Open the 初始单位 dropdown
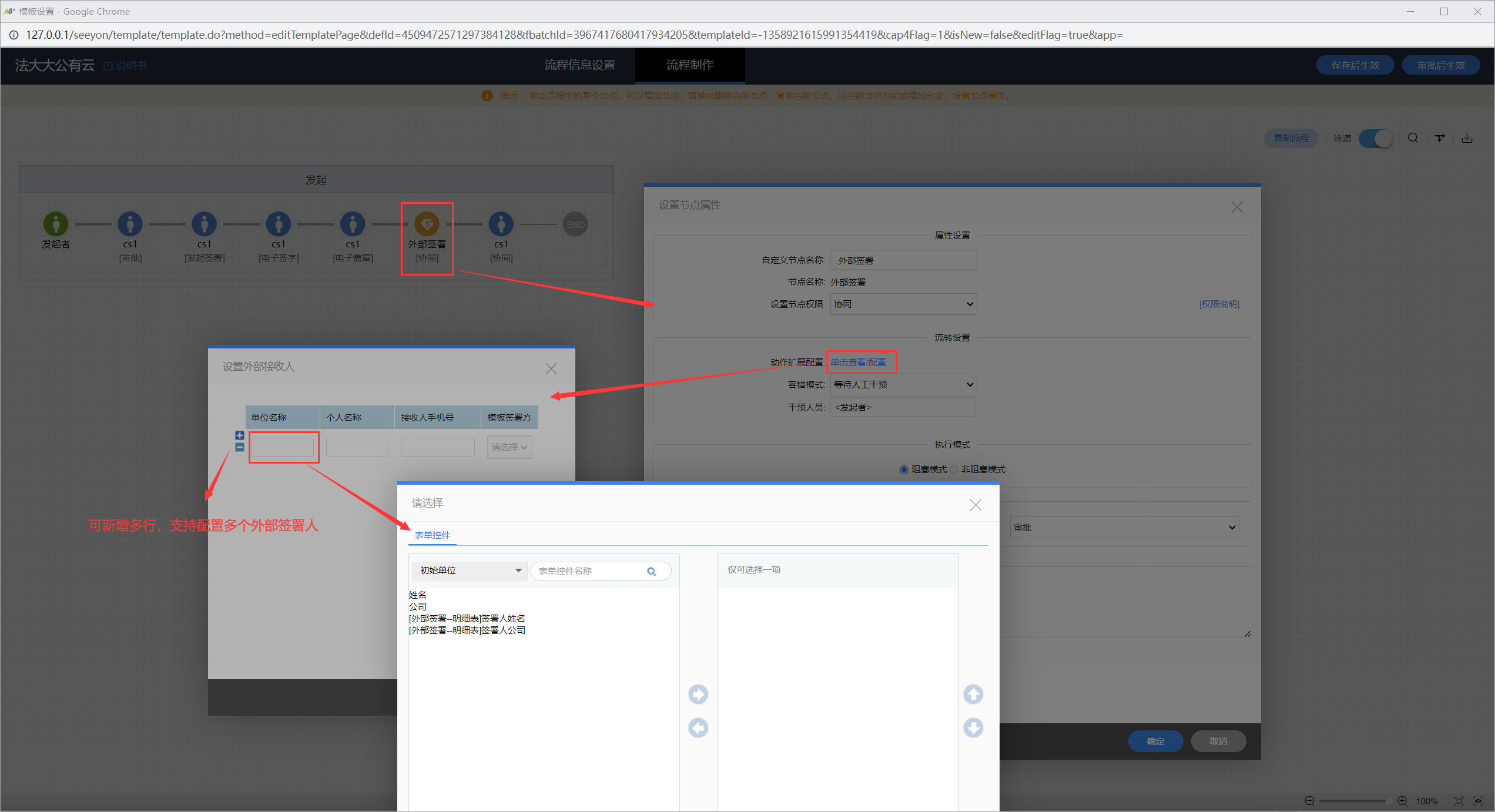Screen dimensions: 1495x812 tap(470, 571)
